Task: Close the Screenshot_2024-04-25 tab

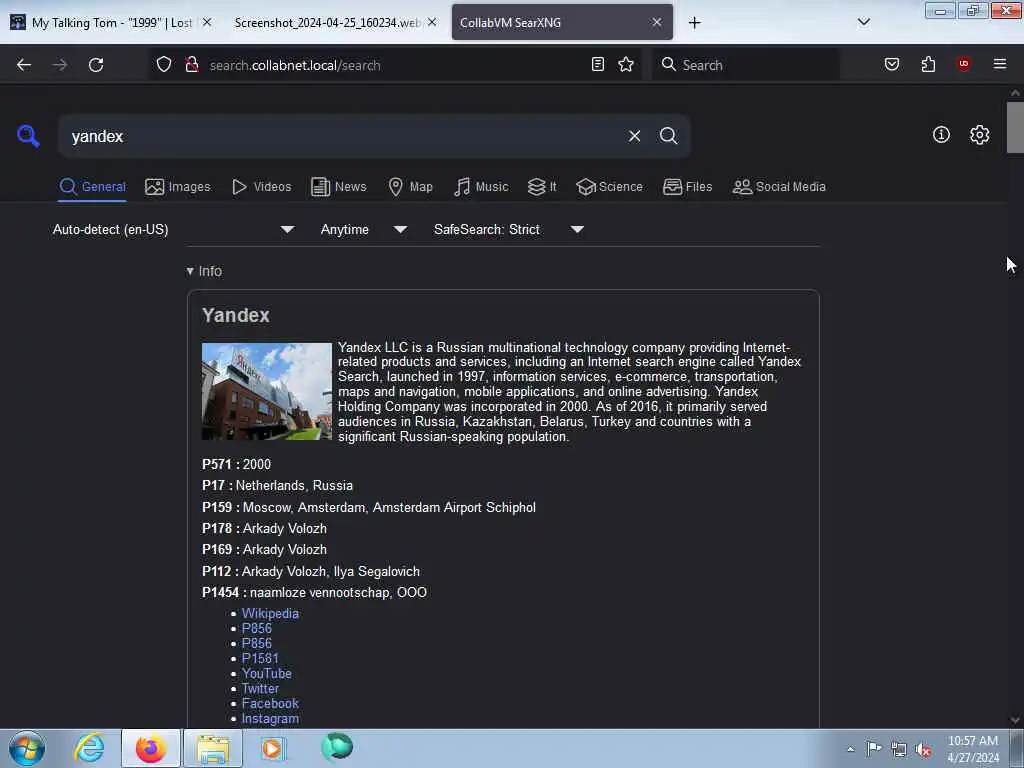Action: click(x=432, y=23)
